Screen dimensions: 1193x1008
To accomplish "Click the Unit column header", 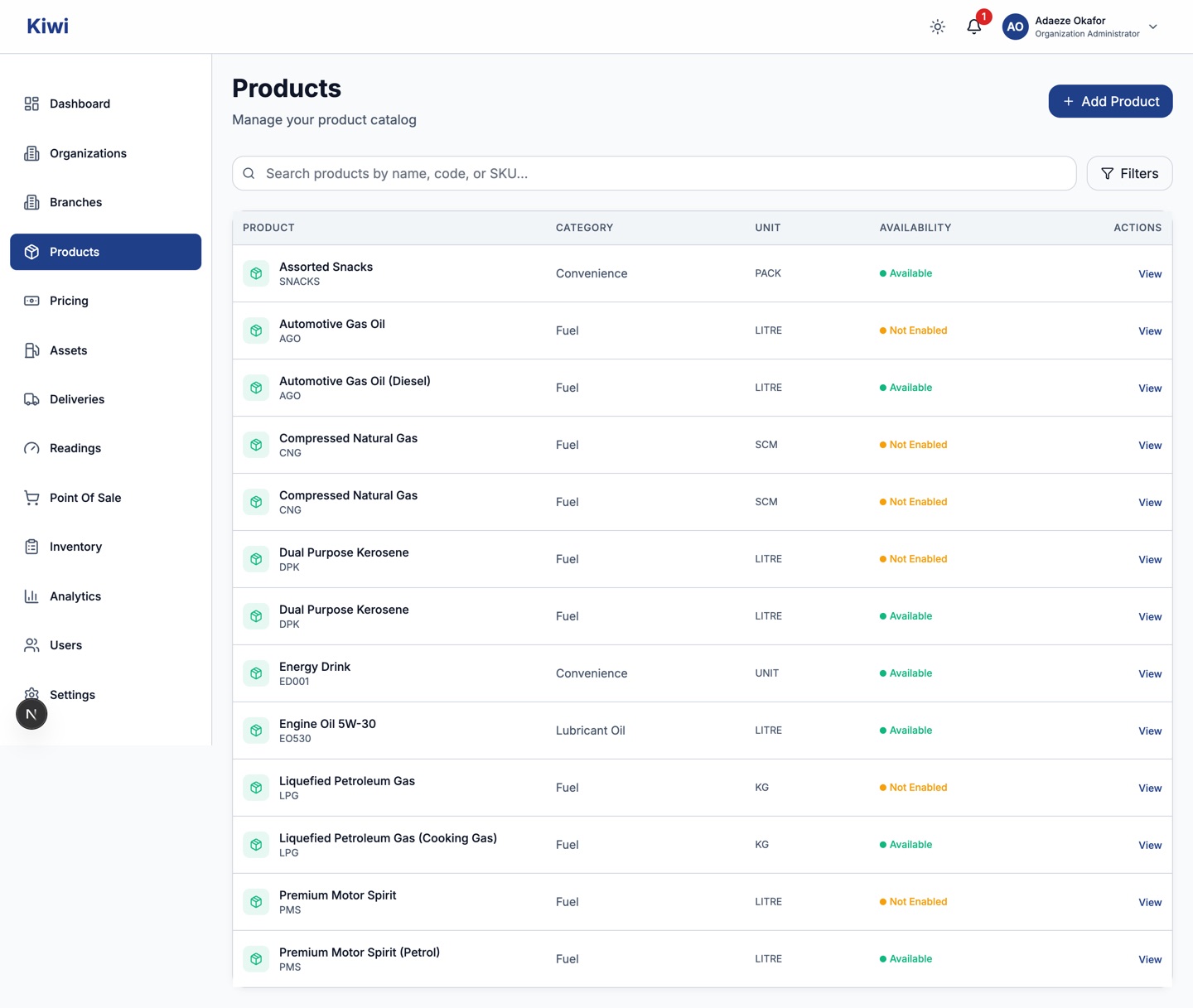I will coord(767,228).
